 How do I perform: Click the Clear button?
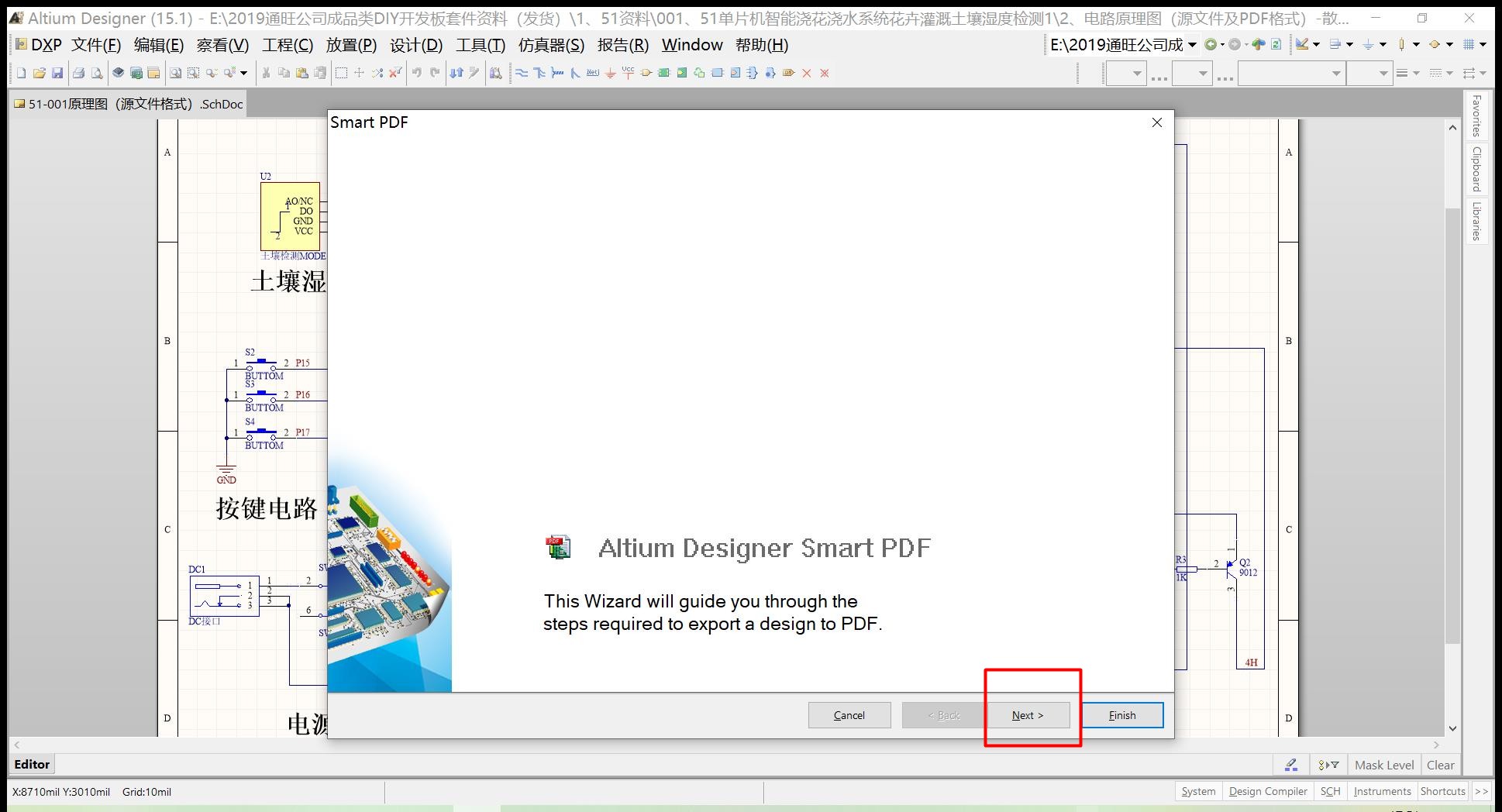[1440, 765]
